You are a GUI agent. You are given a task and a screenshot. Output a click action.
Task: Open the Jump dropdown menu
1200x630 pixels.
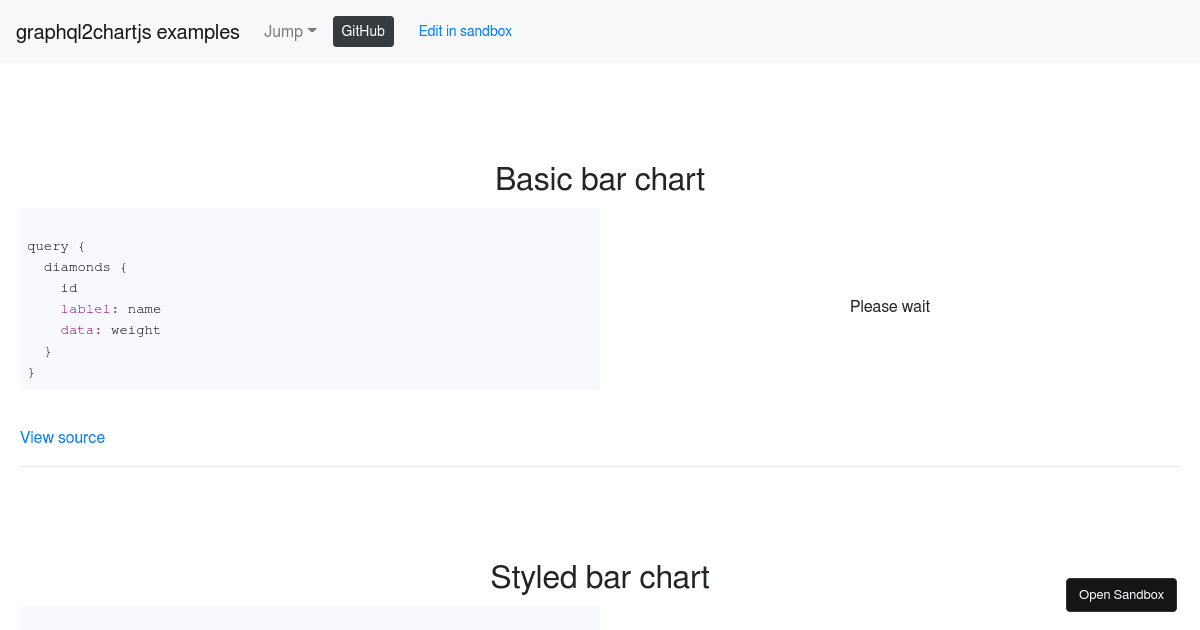point(283,31)
